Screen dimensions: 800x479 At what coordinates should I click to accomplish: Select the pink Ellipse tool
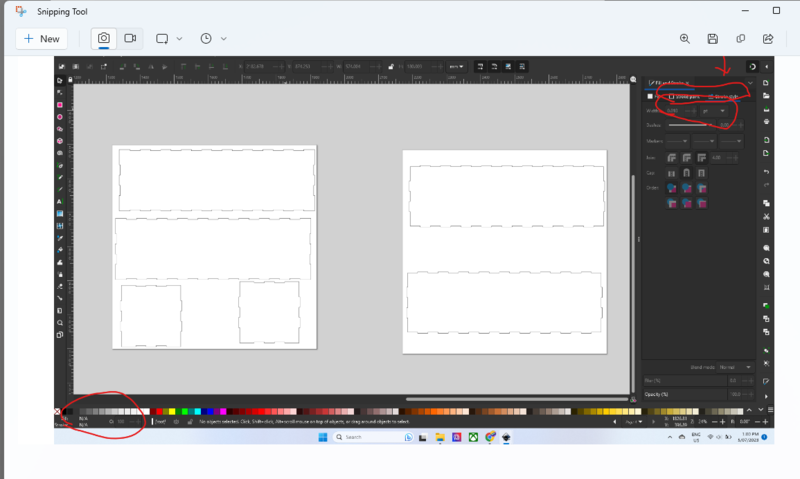pyautogui.click(x=60, y=117)
